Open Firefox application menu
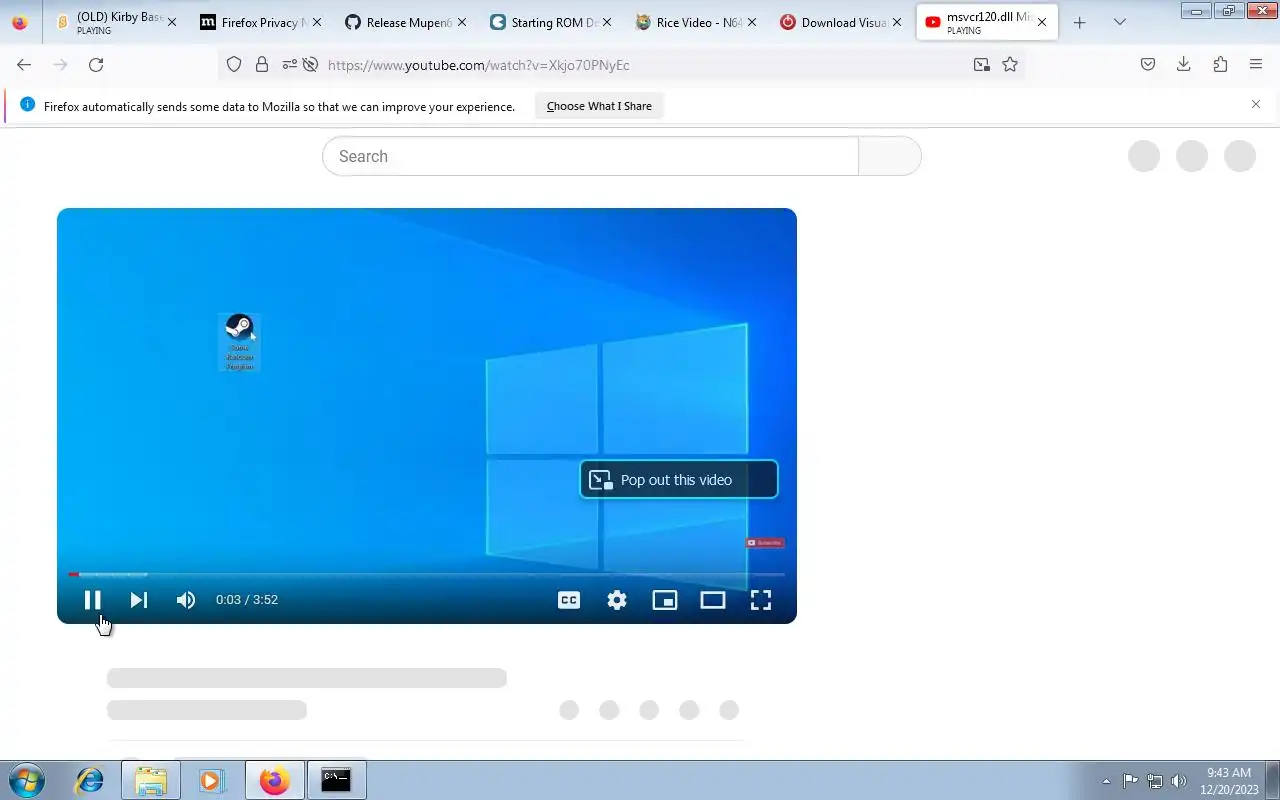1280x800 pixels. tap(1256, 64)
